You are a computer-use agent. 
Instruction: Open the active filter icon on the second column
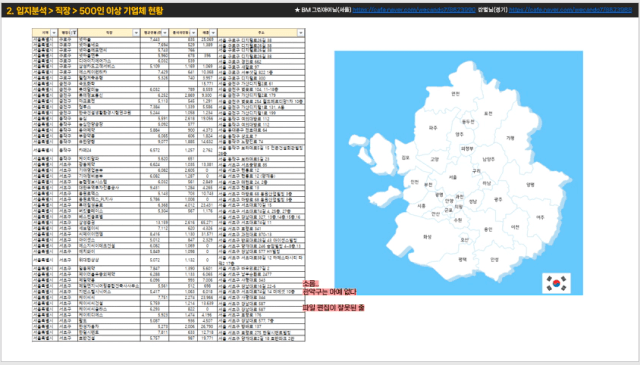tap(73, 33)
